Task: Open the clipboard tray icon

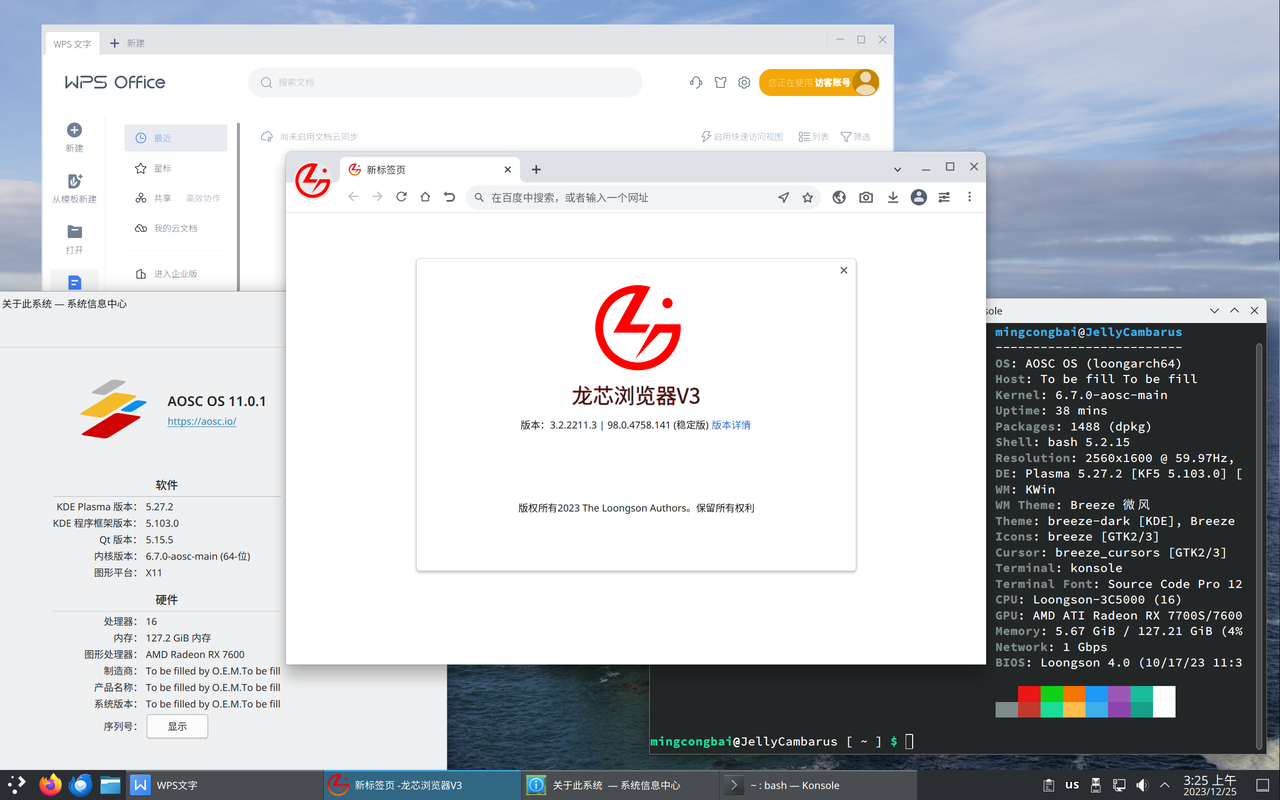Action: click(1049, 785)
